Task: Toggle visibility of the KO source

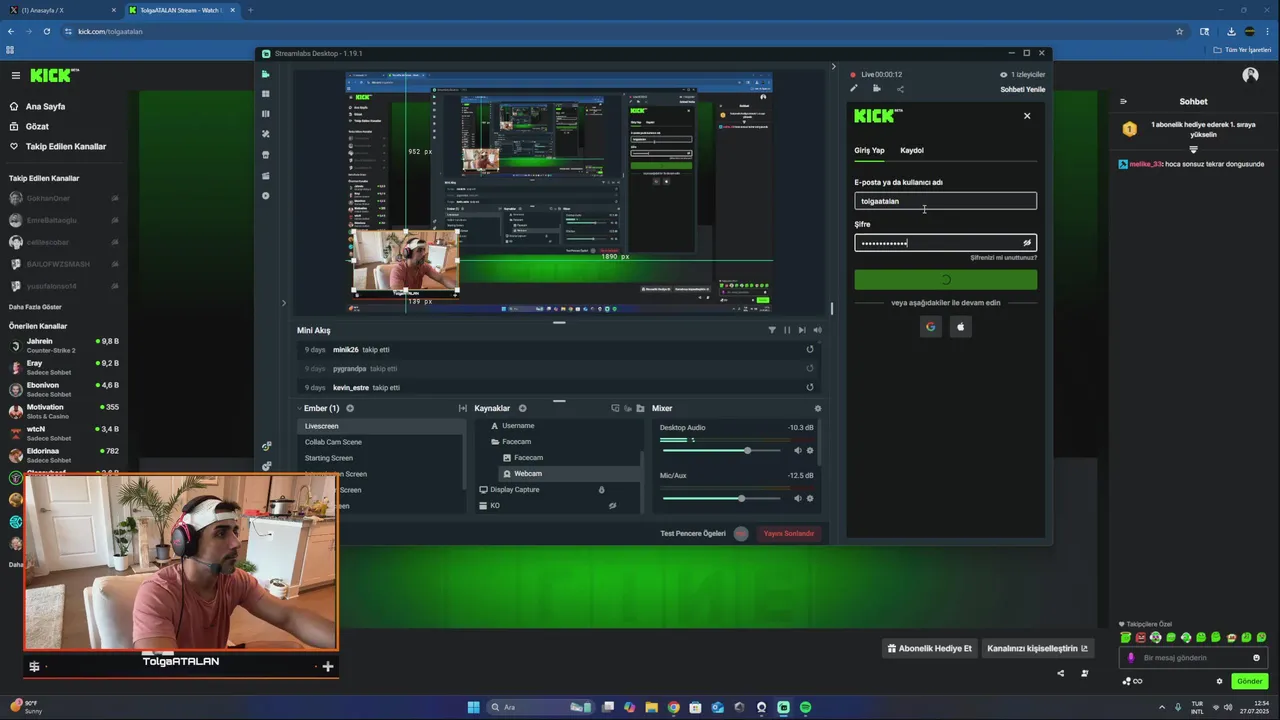Action: click(612, 506)
